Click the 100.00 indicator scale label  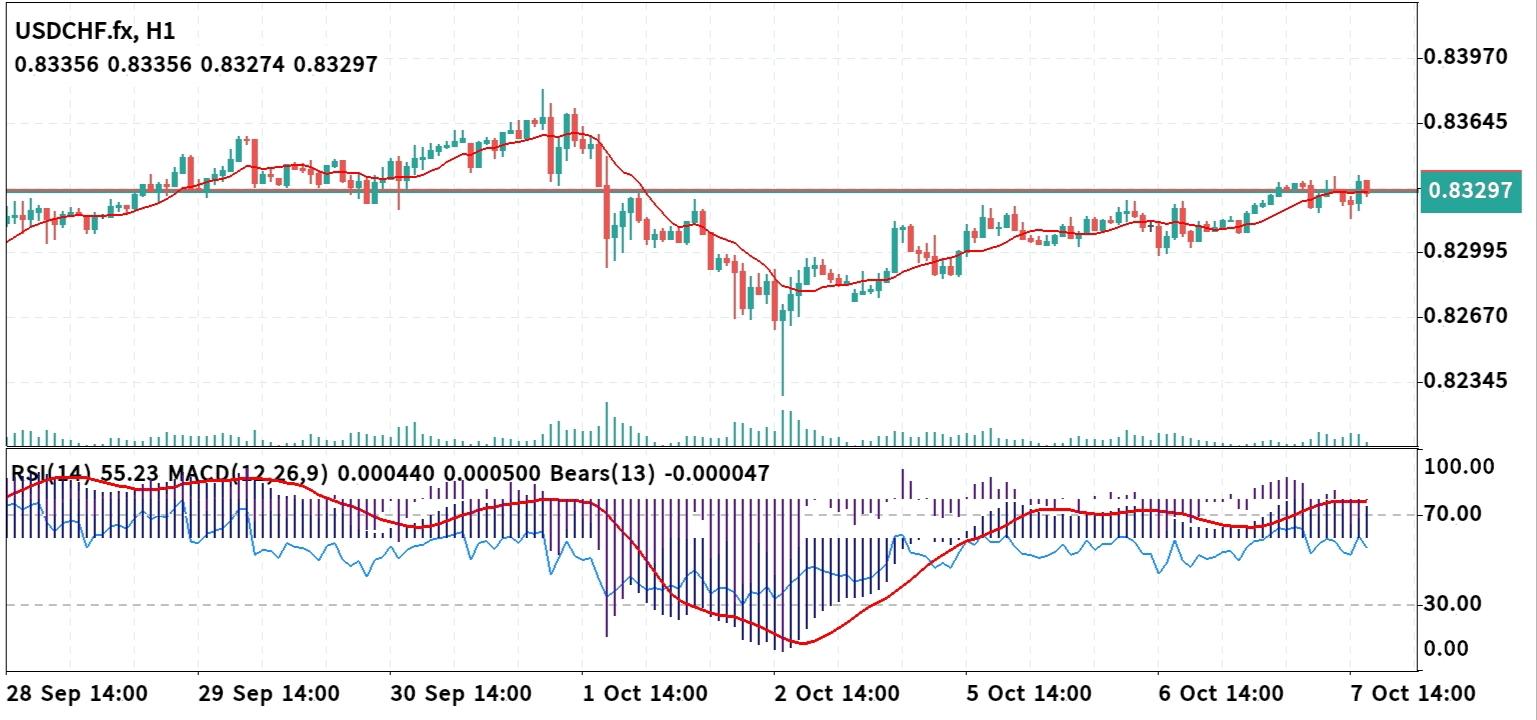click(x=1459, y=466)
